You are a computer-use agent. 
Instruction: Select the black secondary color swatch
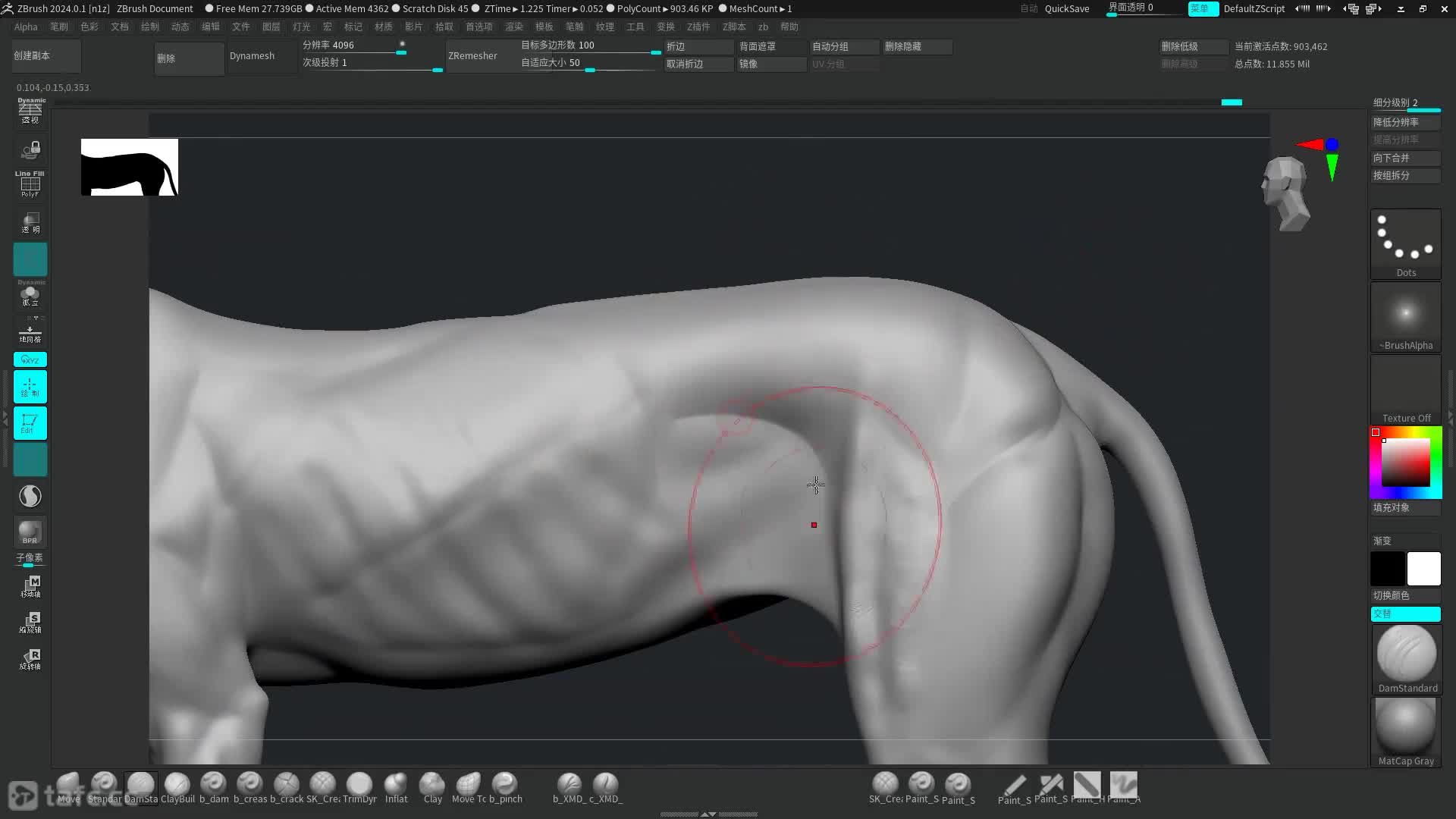[1388, 569]
